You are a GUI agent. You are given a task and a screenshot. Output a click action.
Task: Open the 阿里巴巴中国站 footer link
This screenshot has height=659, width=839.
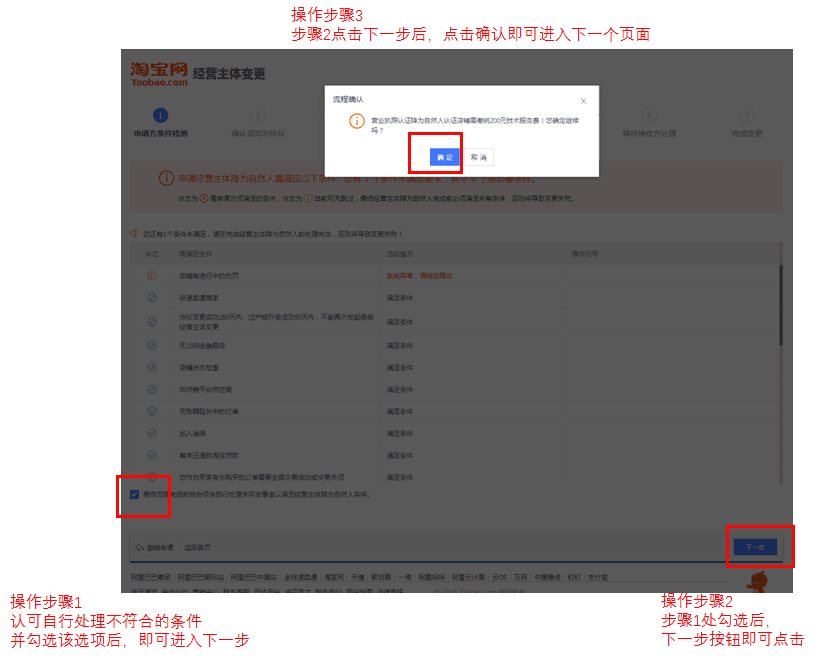click(x=254, y=577)
